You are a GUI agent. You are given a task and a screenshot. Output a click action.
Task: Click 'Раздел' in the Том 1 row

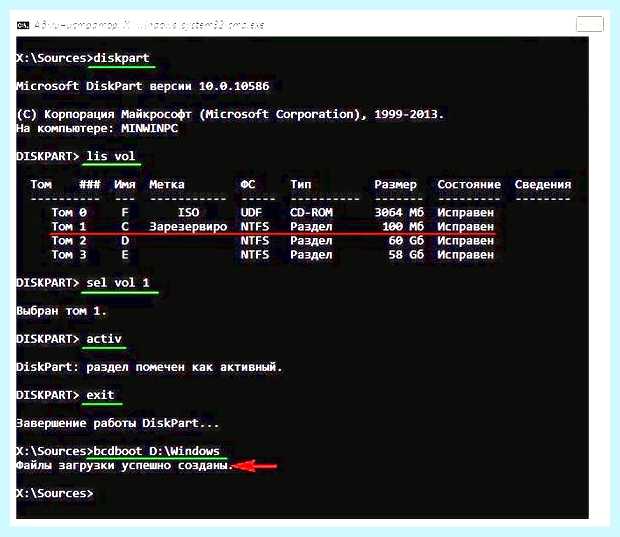311,227
